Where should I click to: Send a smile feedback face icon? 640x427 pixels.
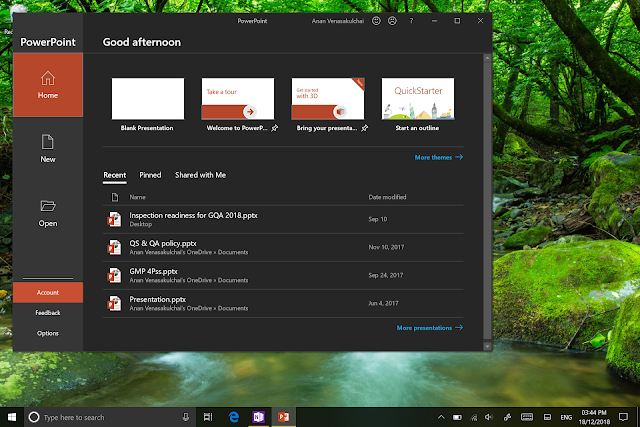[x=376, y=21]
